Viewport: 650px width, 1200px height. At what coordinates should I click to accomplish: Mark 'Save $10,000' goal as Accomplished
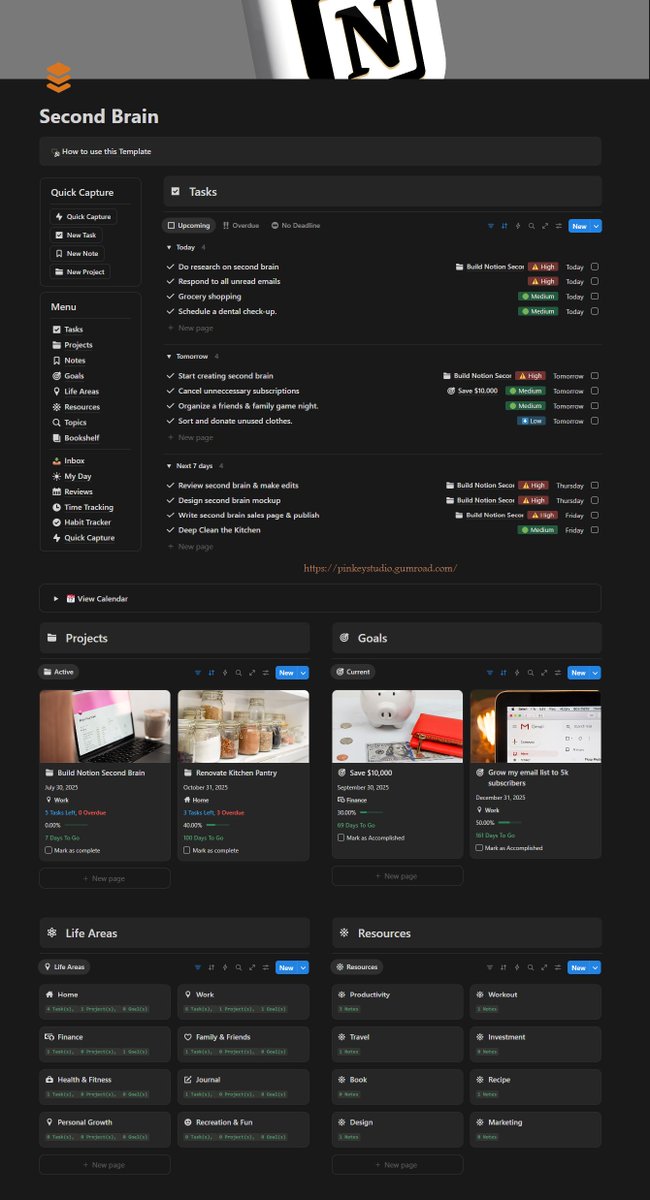coord(341,838)
